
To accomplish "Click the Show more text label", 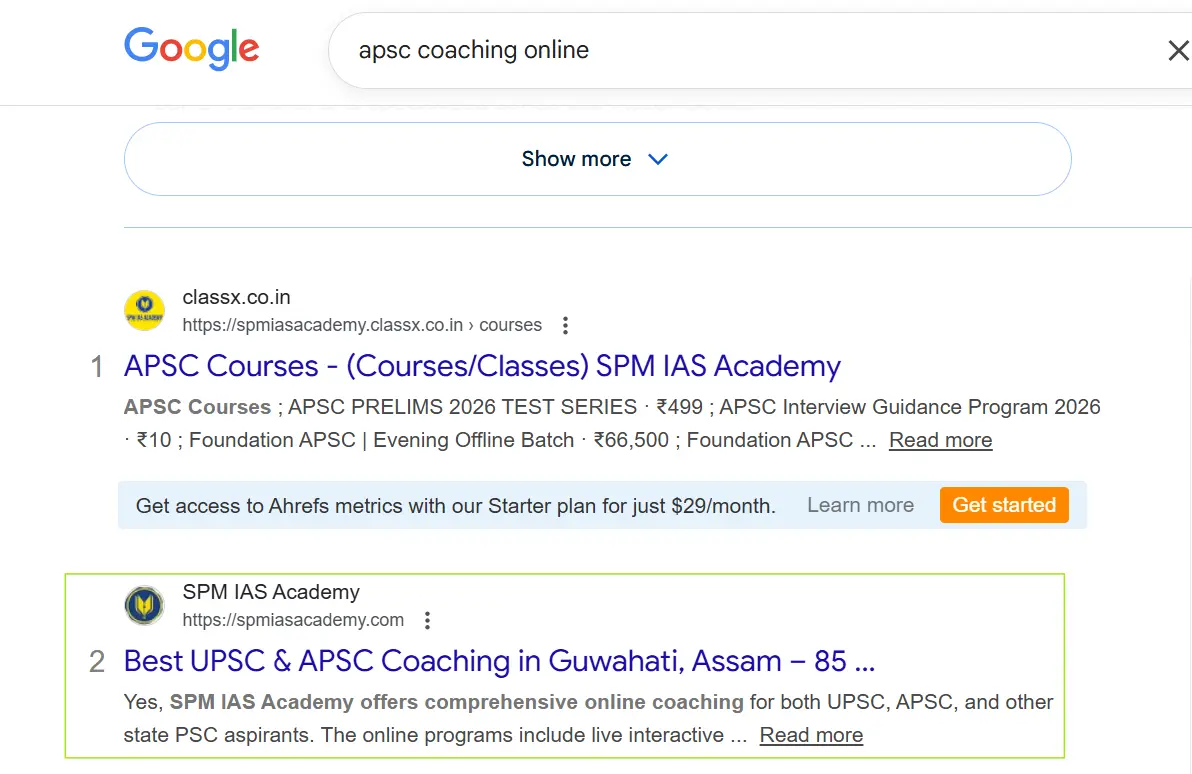I will (x=576, y=159).
